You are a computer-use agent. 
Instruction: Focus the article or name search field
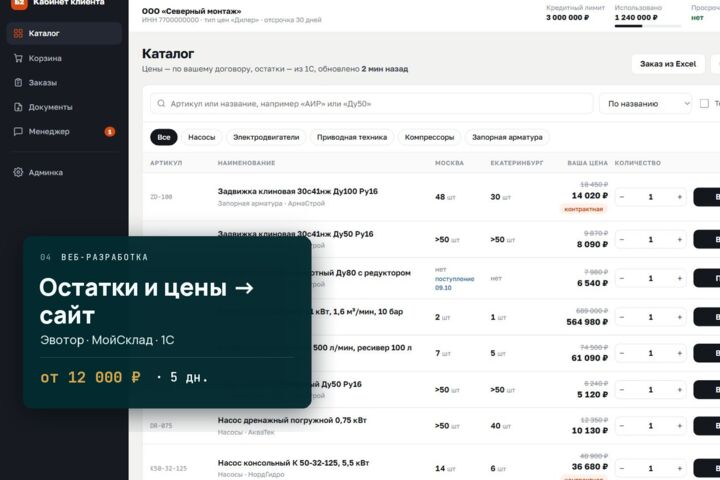click(x=371, y=103)
